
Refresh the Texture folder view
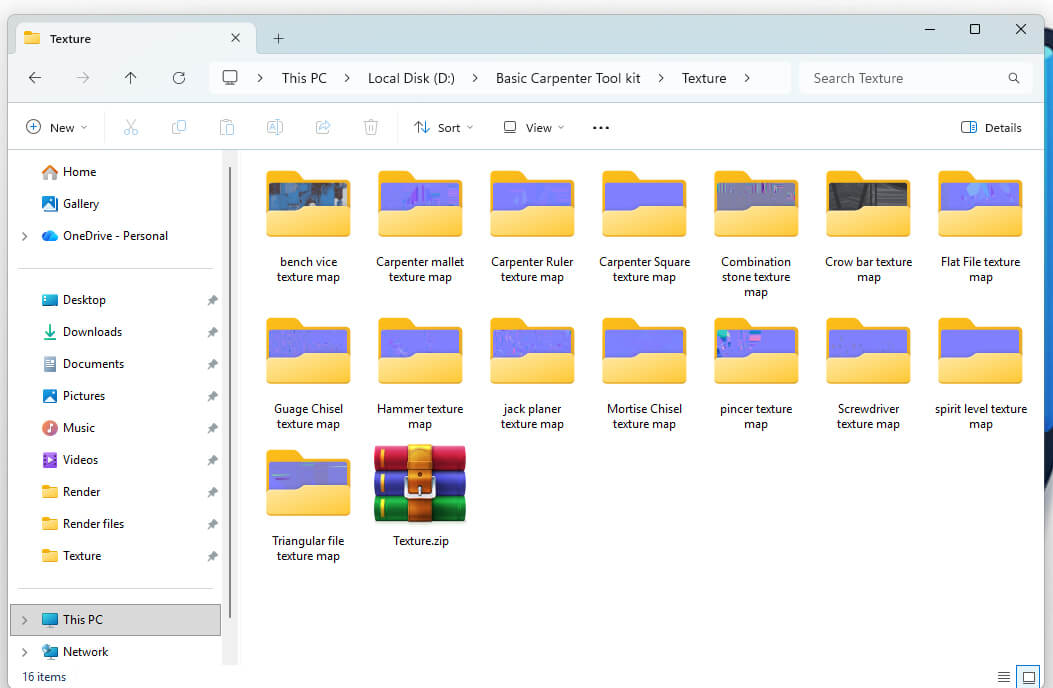pyautogui.click(x=179, y=78)
